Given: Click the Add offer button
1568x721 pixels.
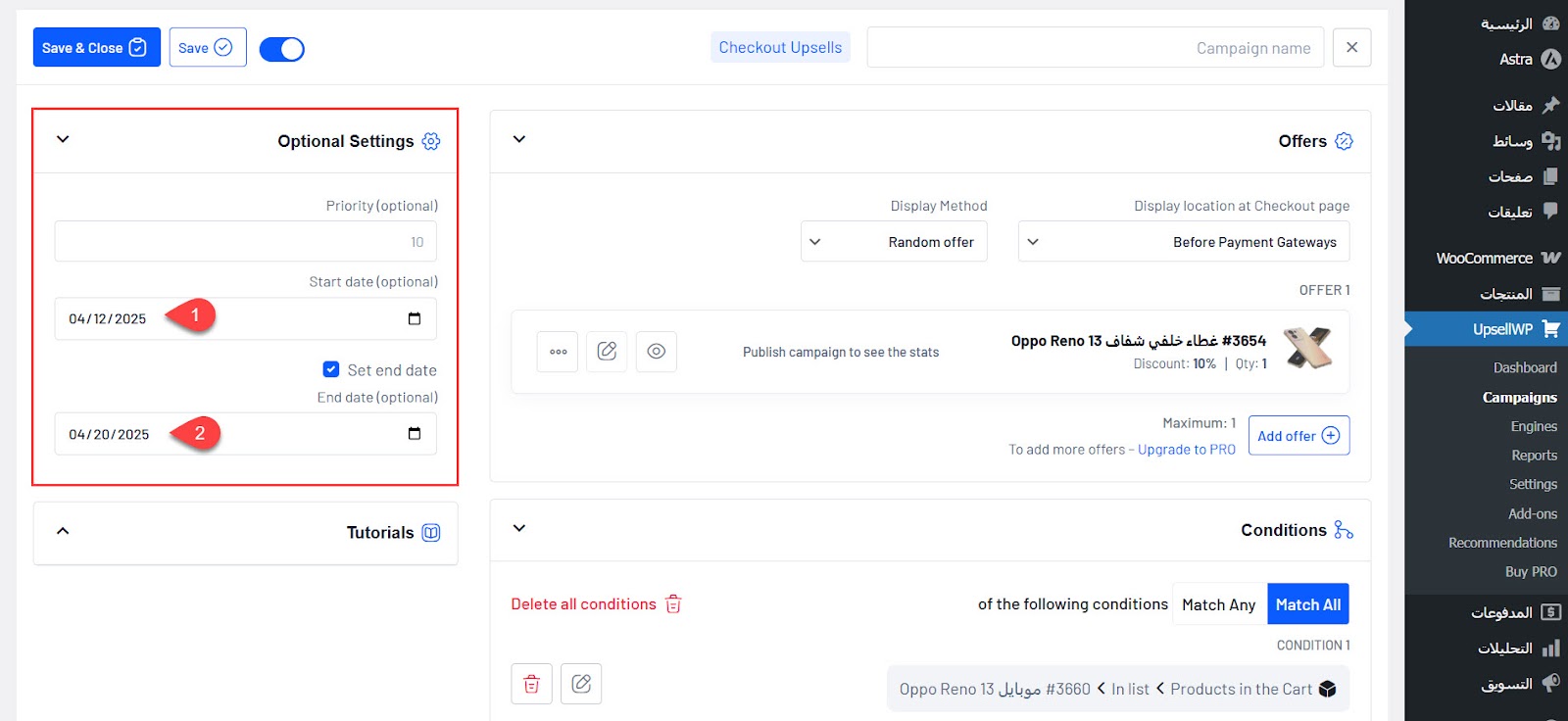Looking at the screenshot, I should coord(1298,436).
